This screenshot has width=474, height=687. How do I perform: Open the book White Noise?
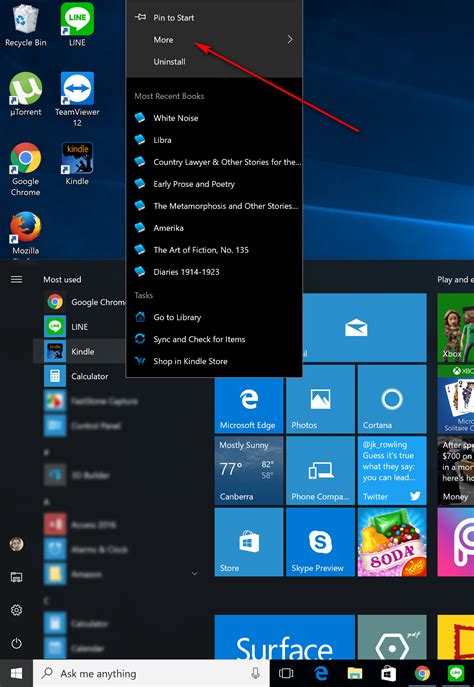click(x=214, y=118)
